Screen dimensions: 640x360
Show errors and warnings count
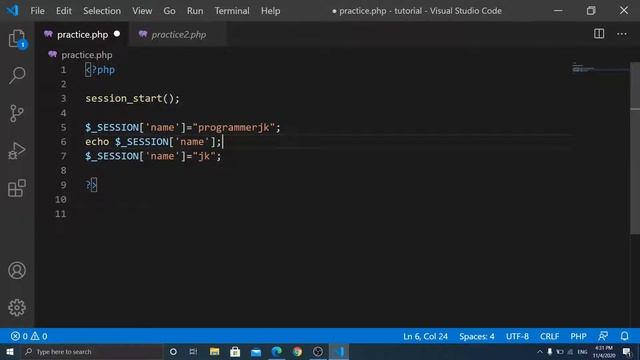(x=29, y=336)
